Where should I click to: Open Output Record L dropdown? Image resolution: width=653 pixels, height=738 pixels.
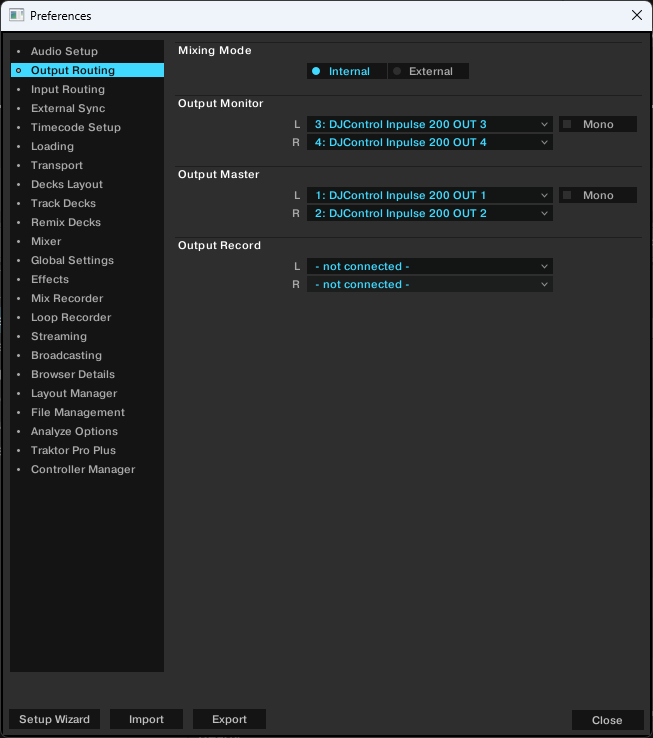click(429, 266)
